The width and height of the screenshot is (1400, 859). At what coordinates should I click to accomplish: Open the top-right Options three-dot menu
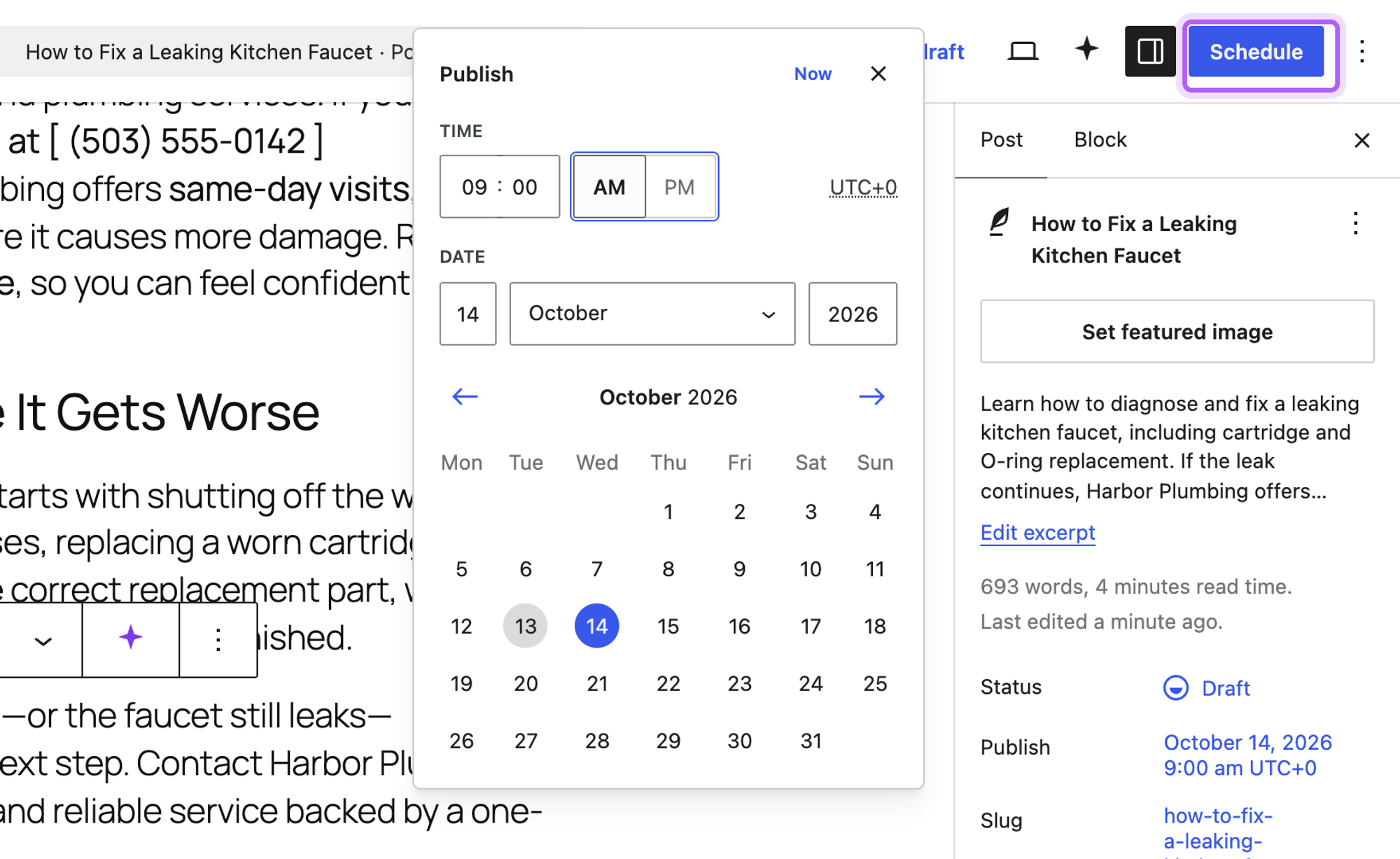tap(1362, 51)
